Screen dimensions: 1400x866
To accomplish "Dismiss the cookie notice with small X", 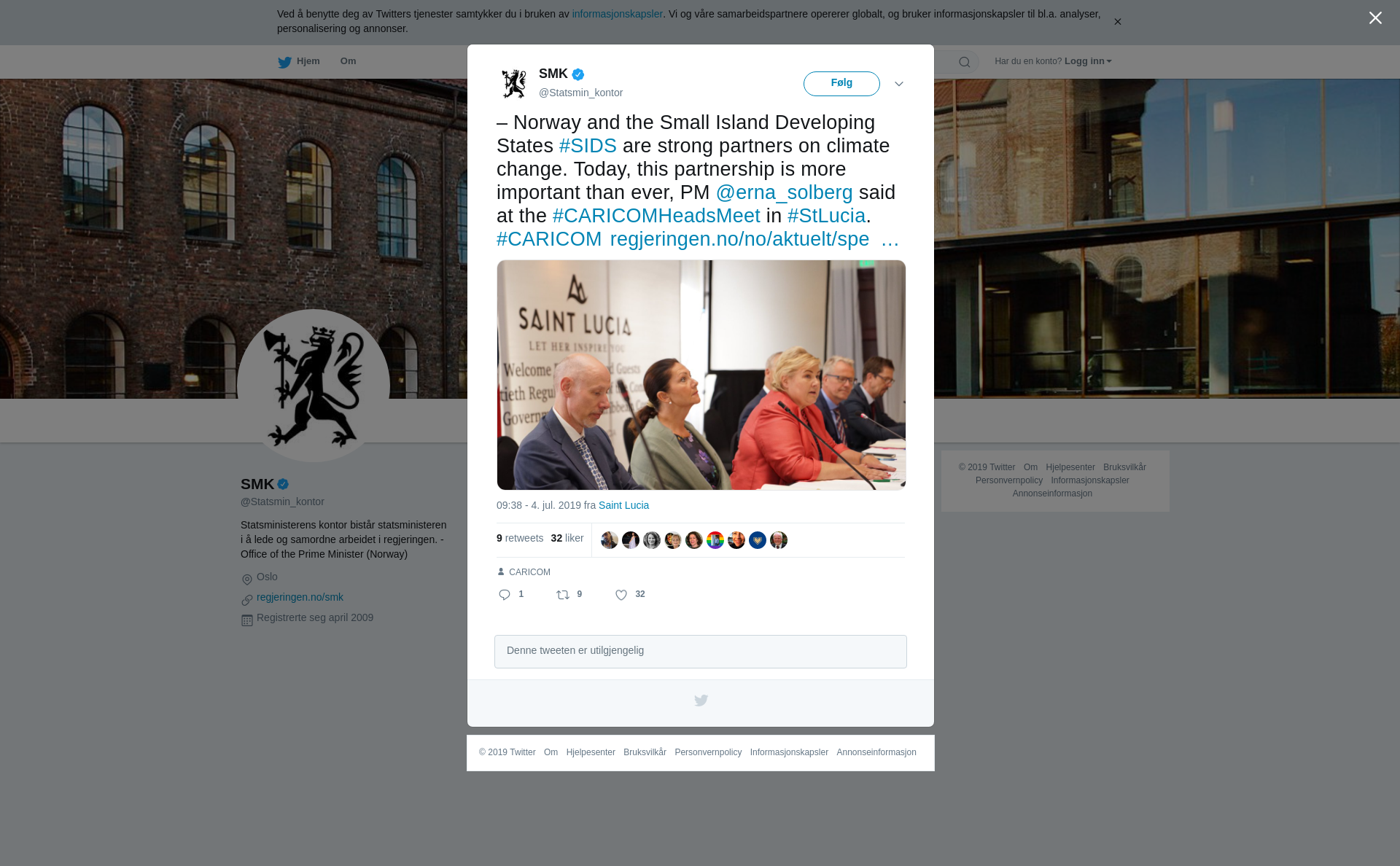I will click(1117, 22).
